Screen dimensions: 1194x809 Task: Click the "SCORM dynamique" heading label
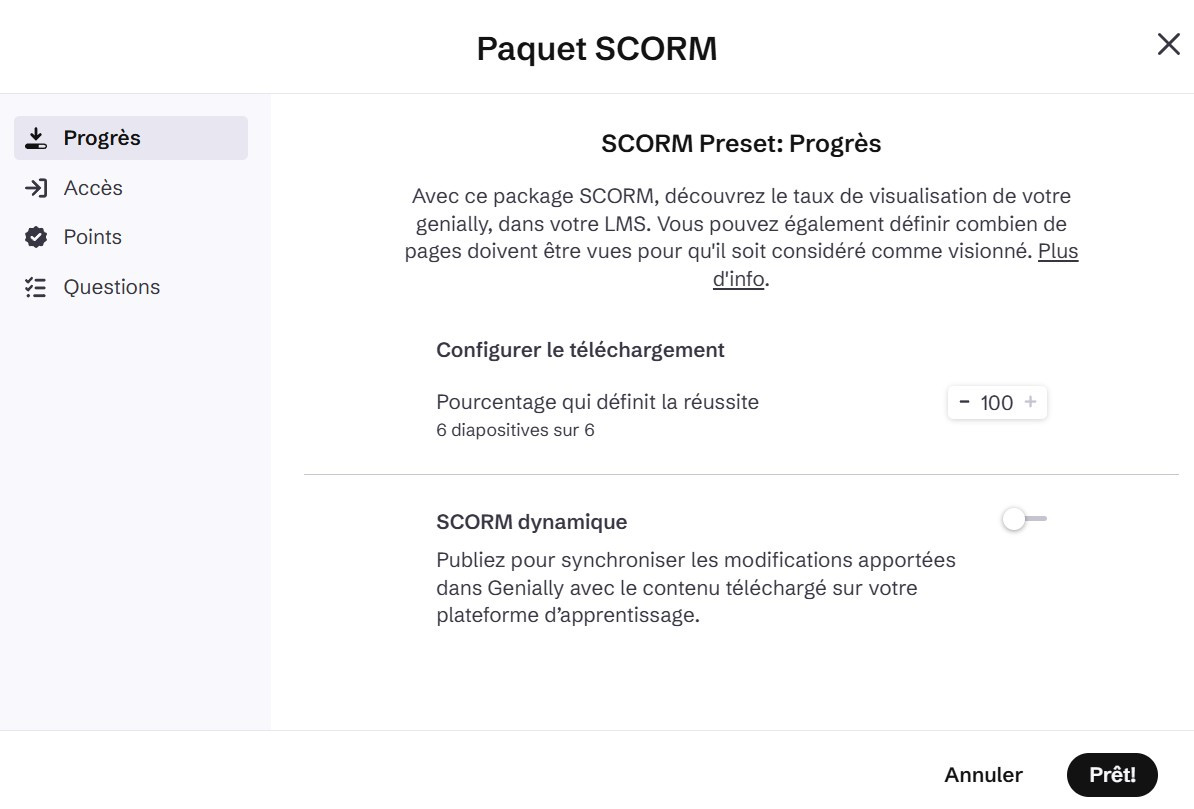(x=532, y=521)
